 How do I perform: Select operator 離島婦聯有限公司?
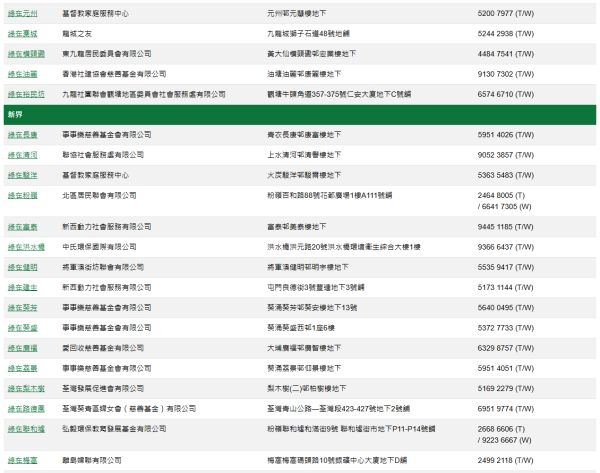click(x=92, y=460)
